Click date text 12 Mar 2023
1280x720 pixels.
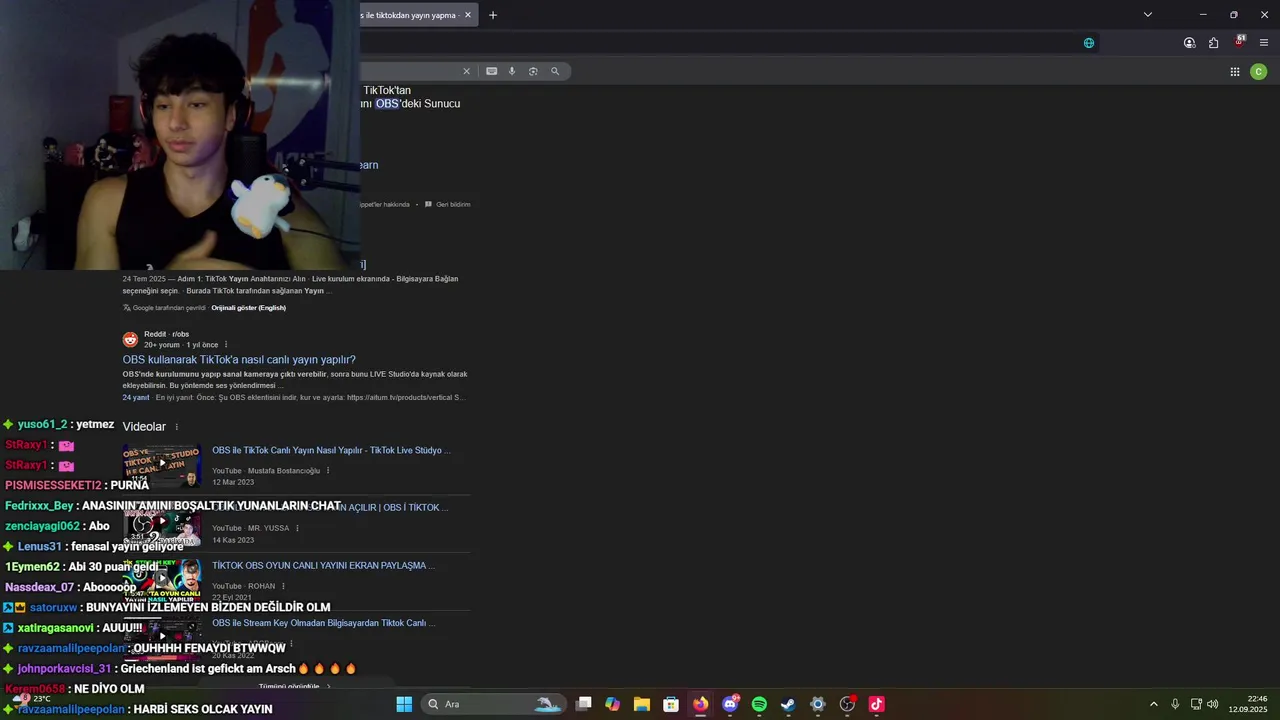[233, 482]
